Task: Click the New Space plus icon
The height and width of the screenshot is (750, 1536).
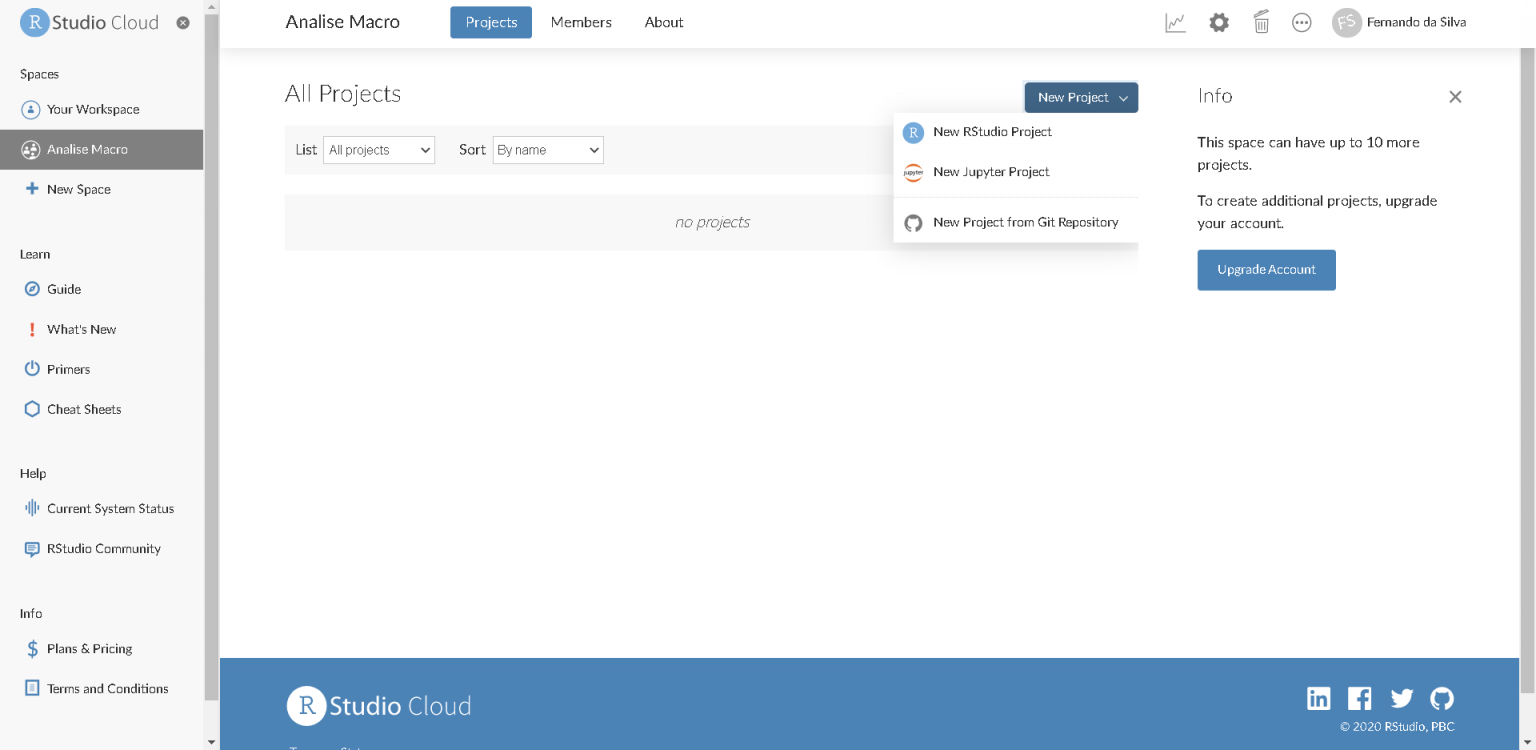Action: [31, 189]
